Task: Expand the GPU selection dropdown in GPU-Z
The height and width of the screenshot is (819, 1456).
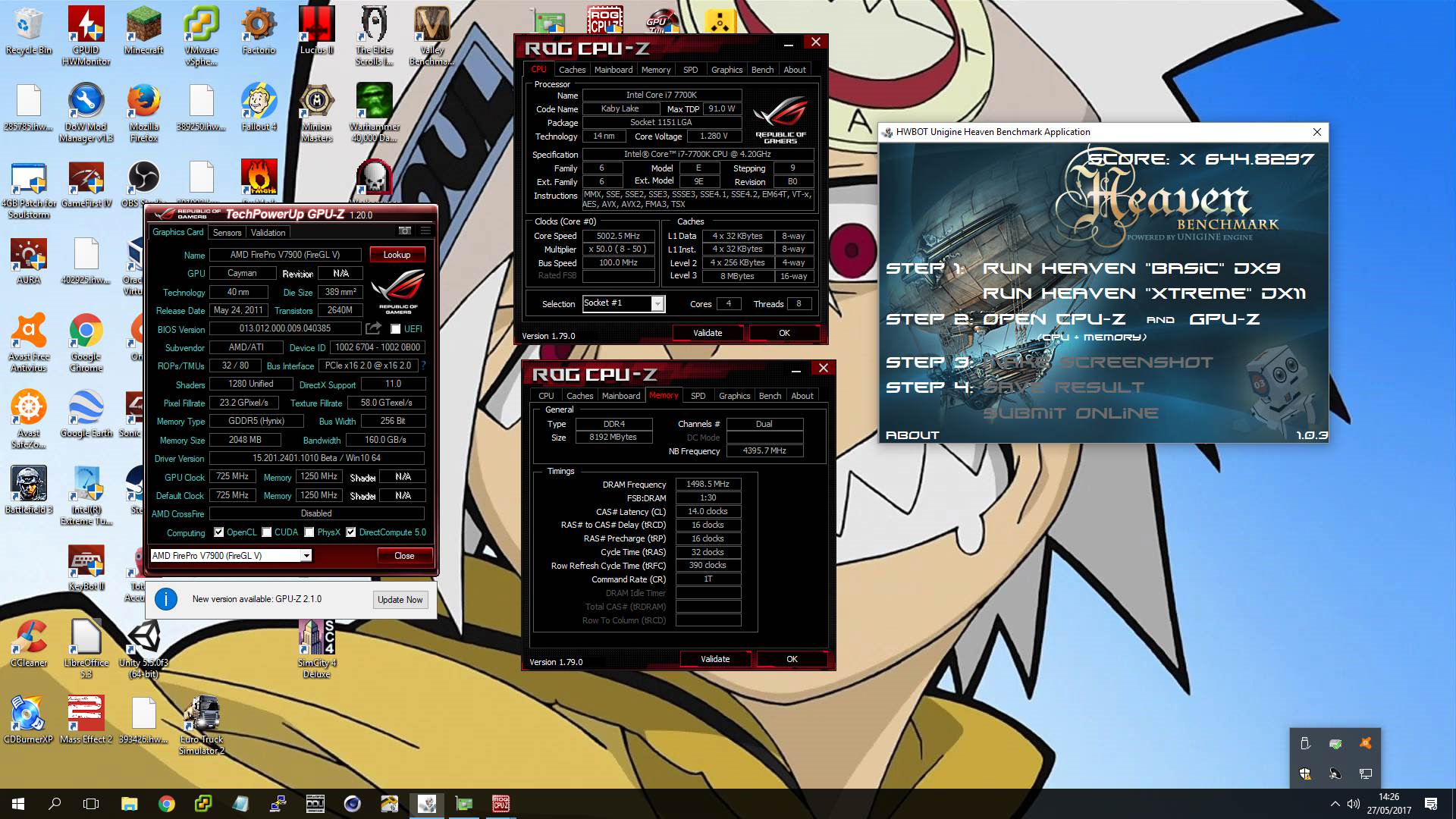Action: [306, 556]
